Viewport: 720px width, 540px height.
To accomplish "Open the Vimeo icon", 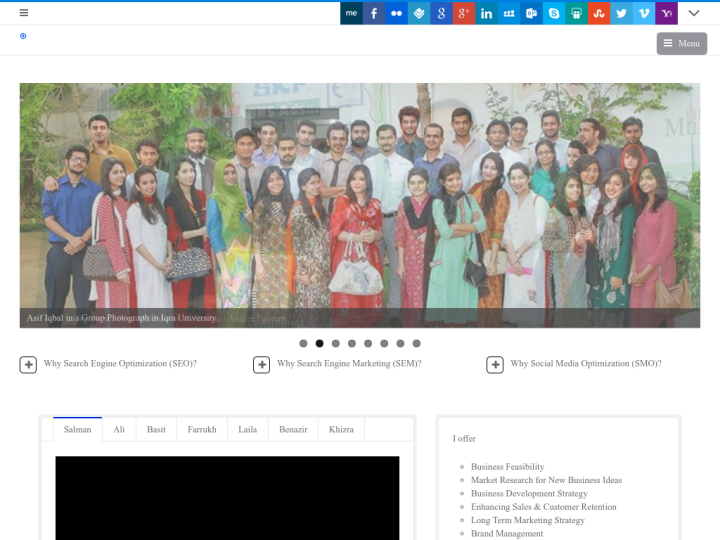I will coord(644,13).
